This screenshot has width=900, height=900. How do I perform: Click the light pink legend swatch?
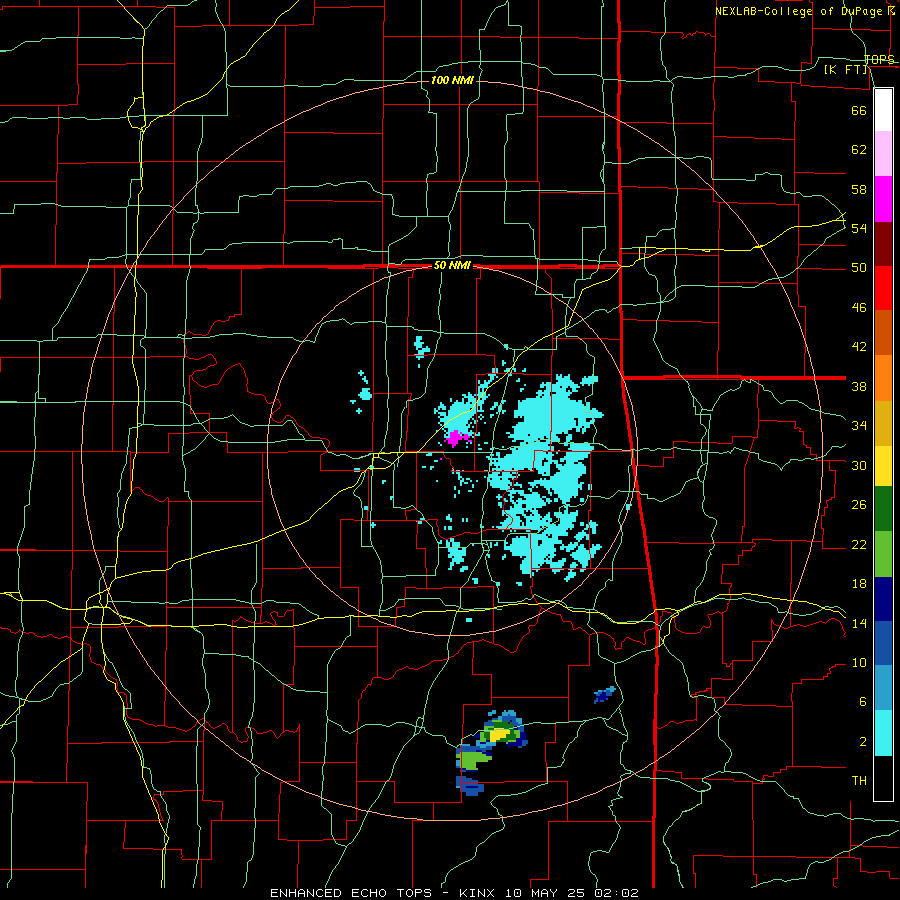pos(883,154)
